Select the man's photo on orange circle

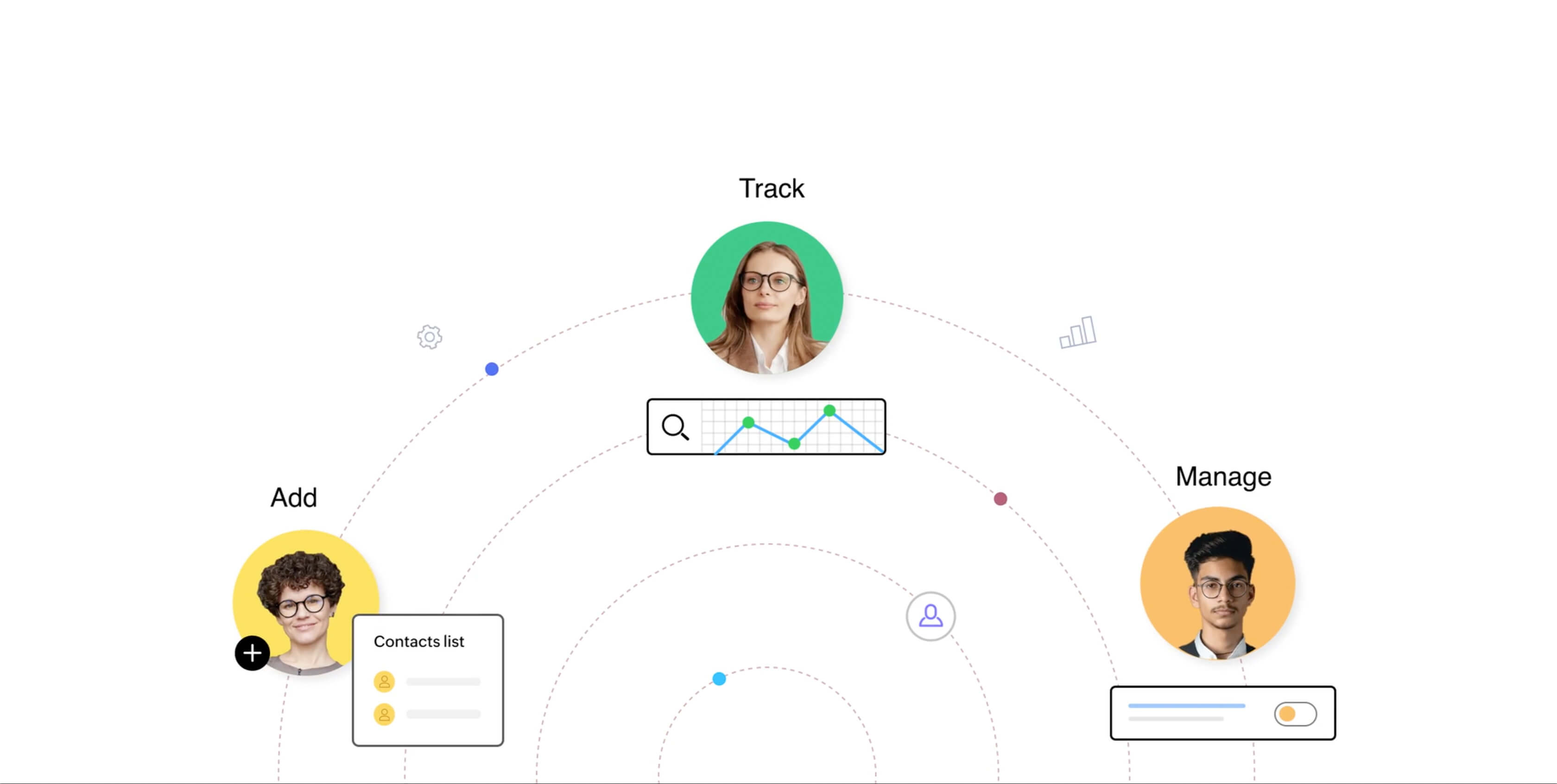[1217, 583]
